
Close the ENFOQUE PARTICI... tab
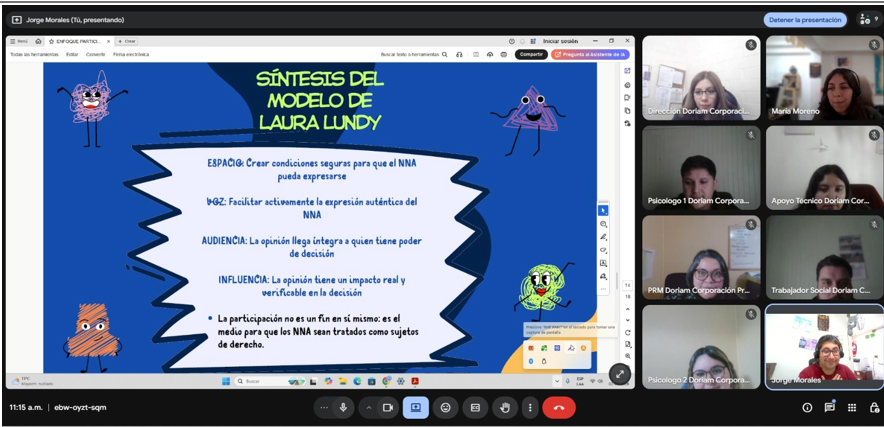(109, 41)
